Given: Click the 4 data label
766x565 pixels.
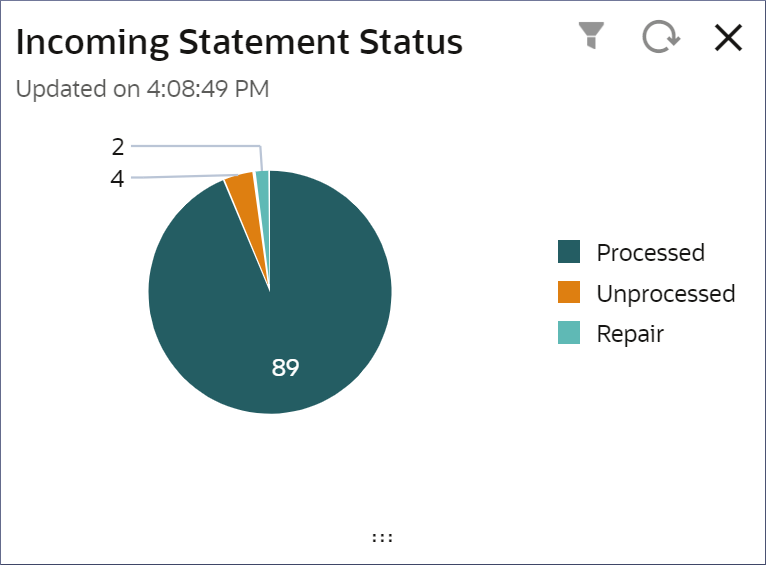Looking at the screenshot, I should tap(117, 179).
